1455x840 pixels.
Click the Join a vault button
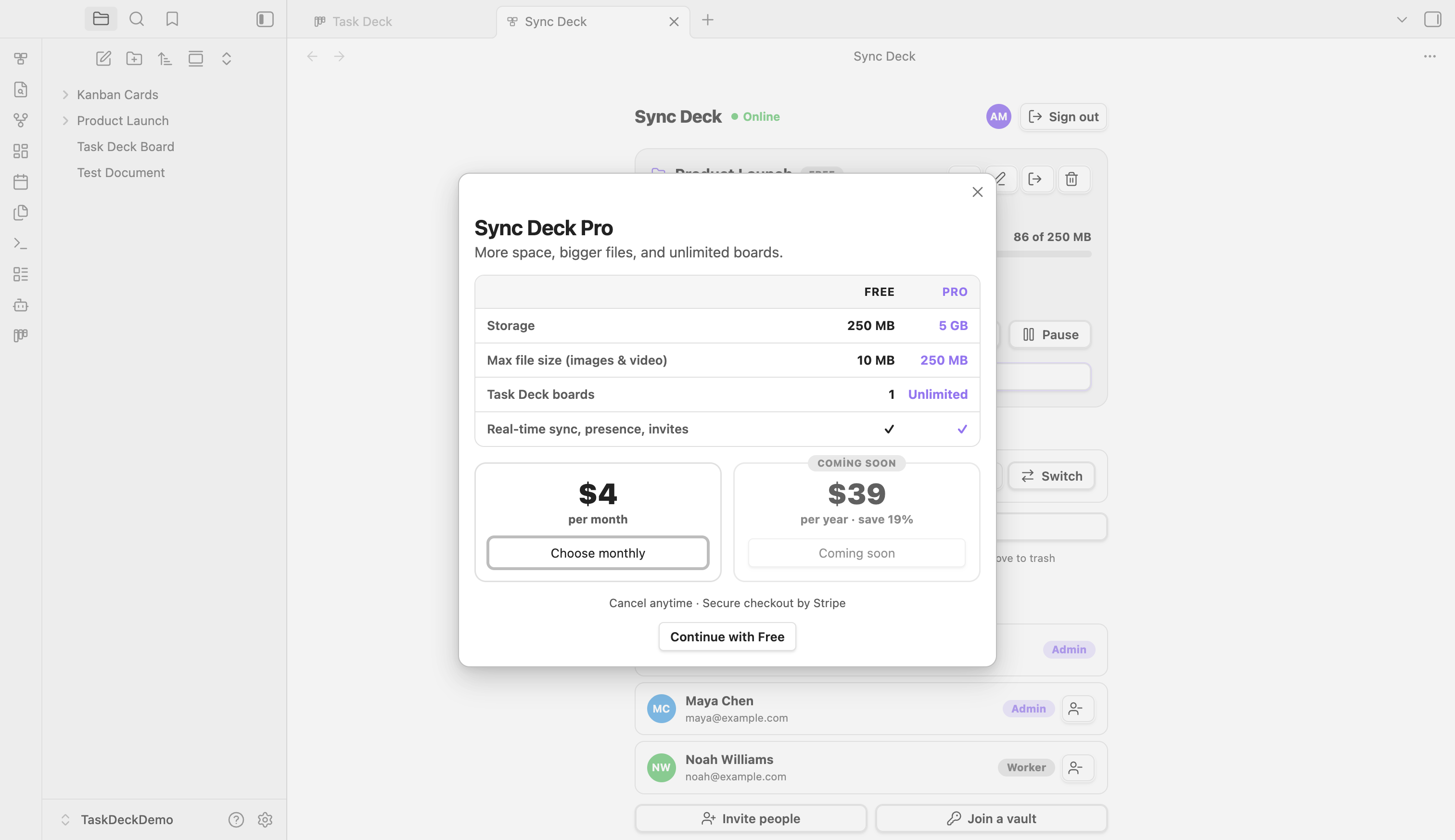pos(991,818)
